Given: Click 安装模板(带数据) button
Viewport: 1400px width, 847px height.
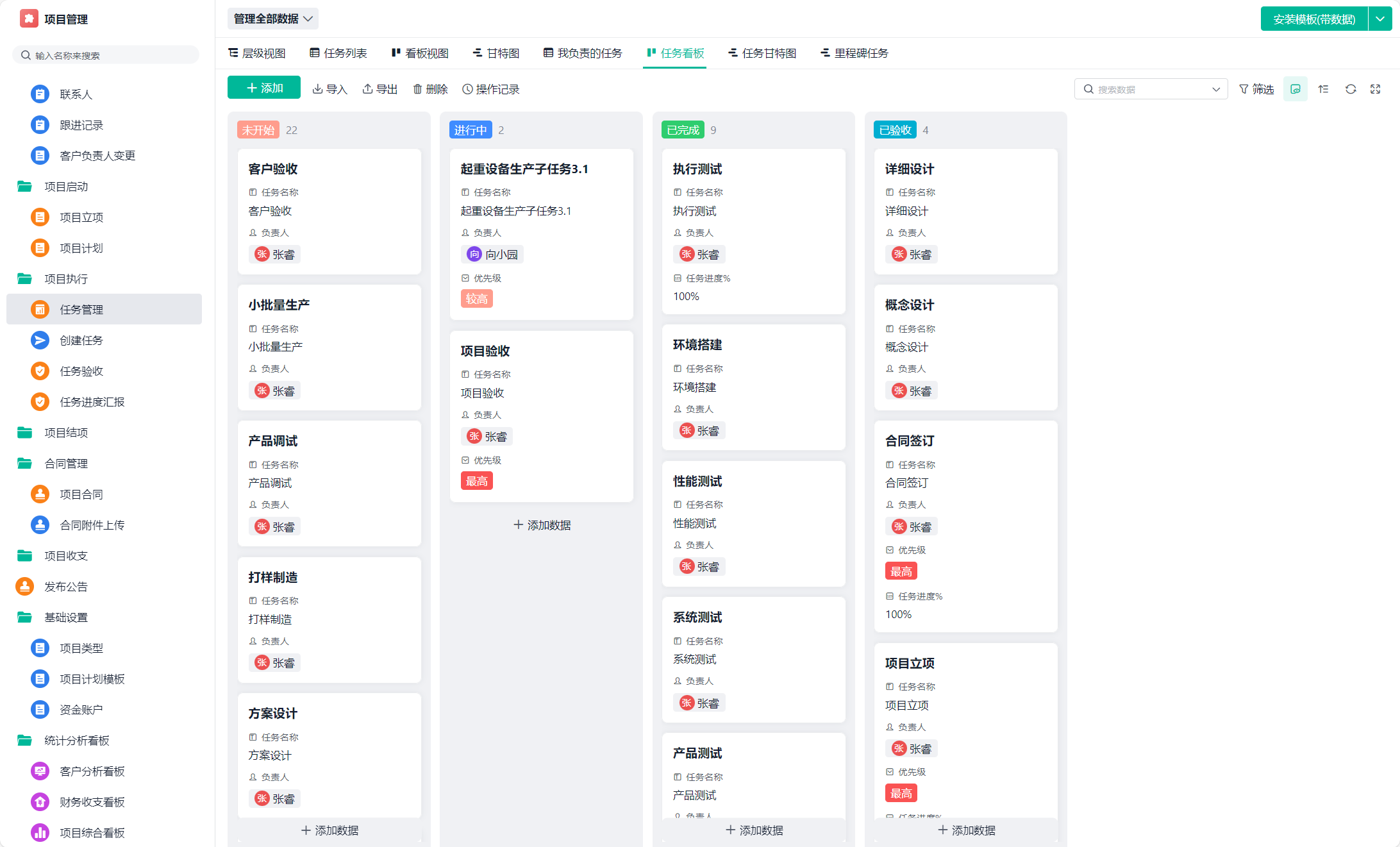Looking at the screenshot, I should [x=1314, y=19].
